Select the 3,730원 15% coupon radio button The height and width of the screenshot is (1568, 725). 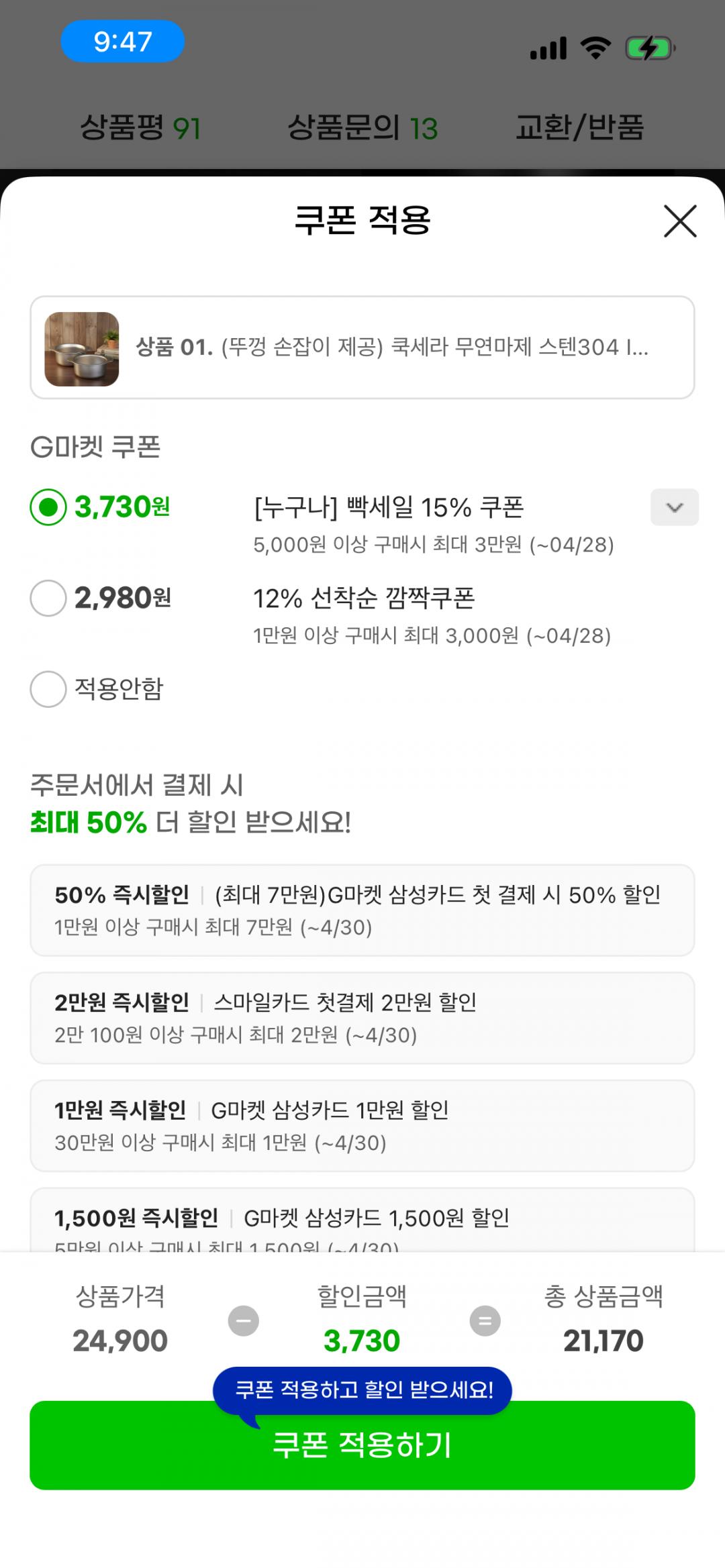(48, 507)
